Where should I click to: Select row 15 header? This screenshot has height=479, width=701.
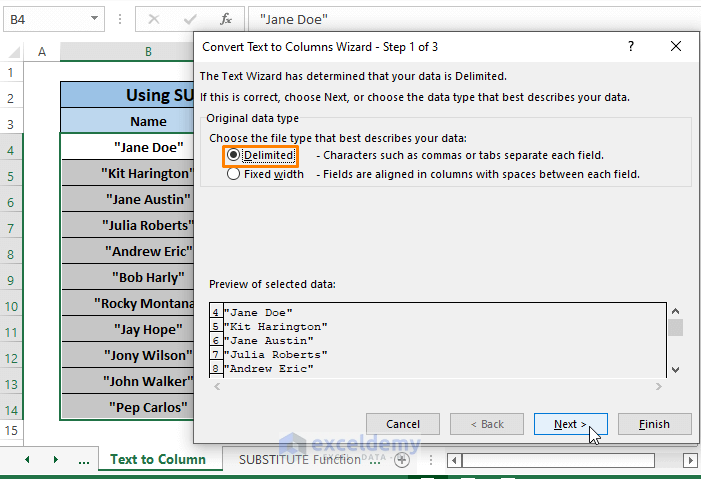coord(11,430)
